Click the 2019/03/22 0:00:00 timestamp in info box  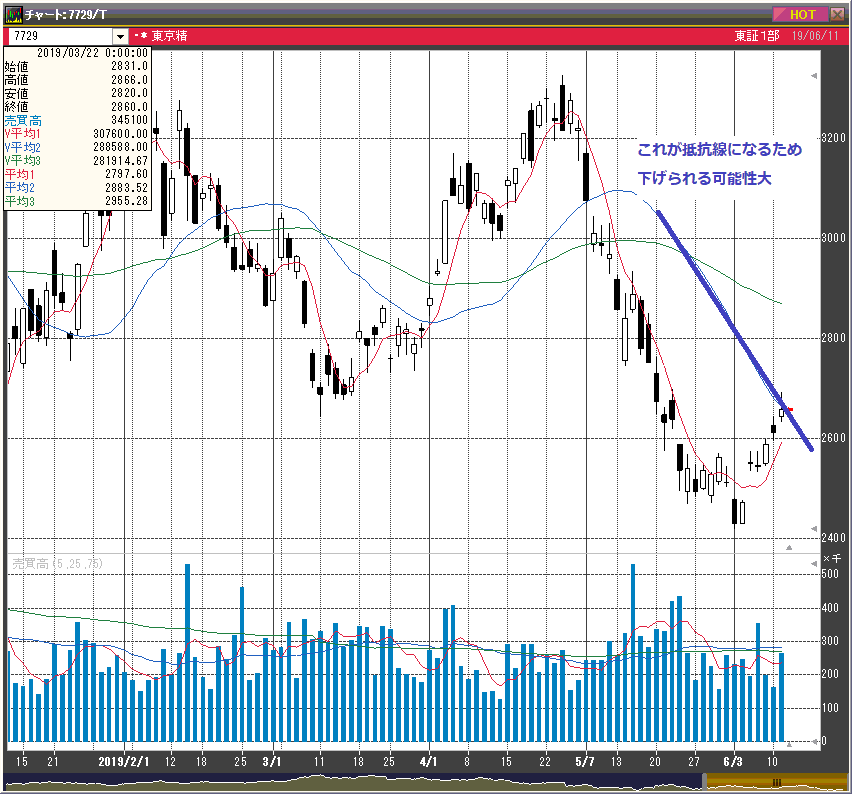[x=92, y=53]
